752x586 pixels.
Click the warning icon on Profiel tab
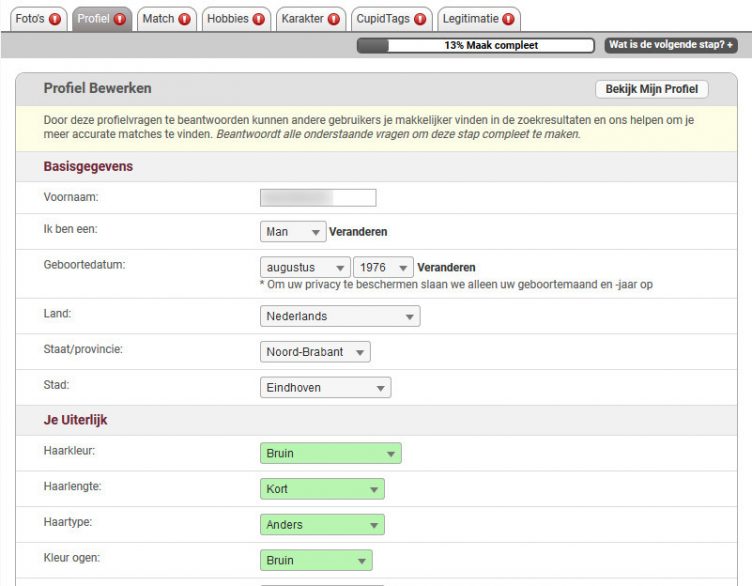tap(120, 19)
